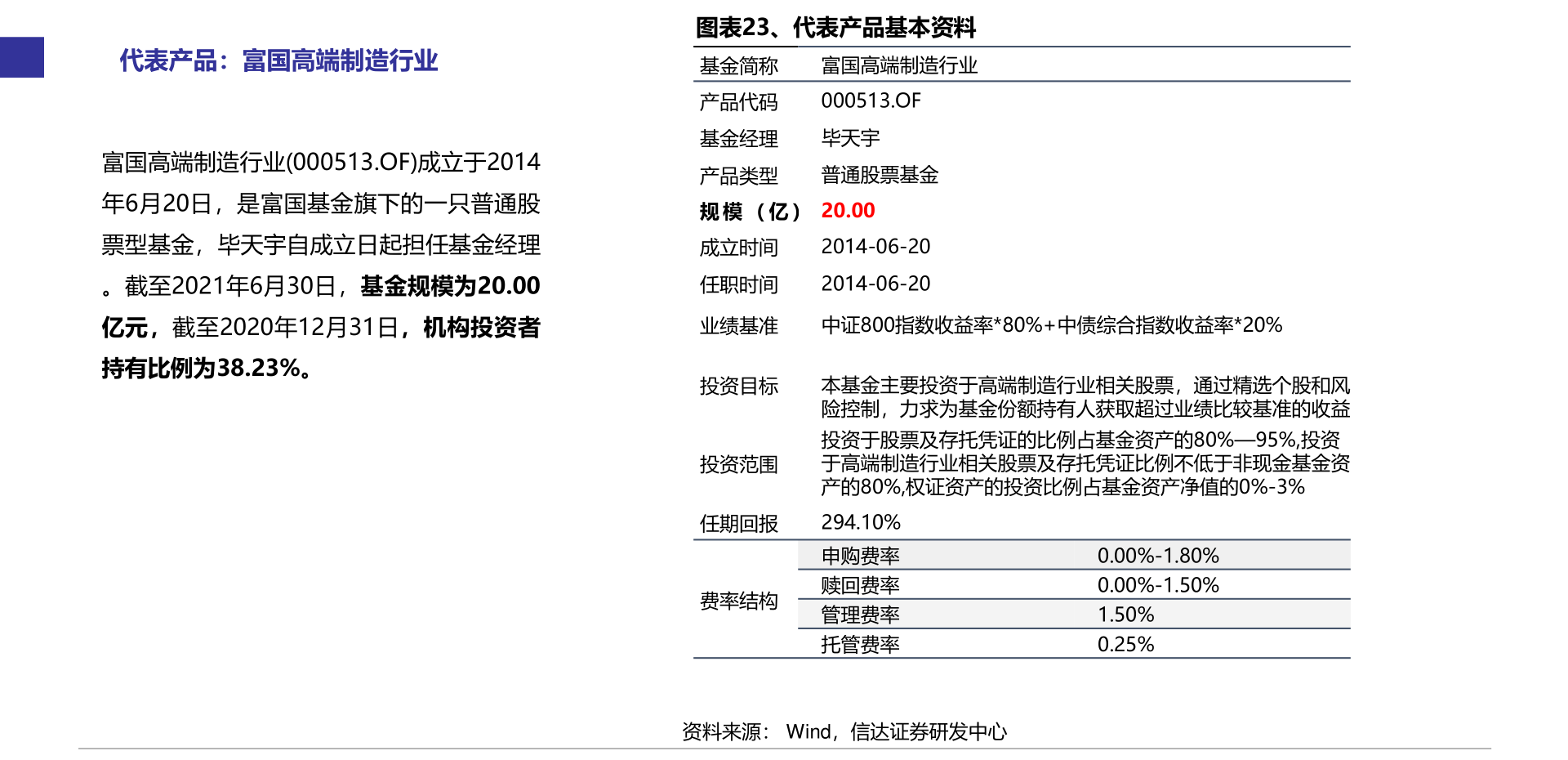Image resolution: width=1568 pixels, height=760 pixels.
Task: Click the '托管费率' row label
Action: 860,645
